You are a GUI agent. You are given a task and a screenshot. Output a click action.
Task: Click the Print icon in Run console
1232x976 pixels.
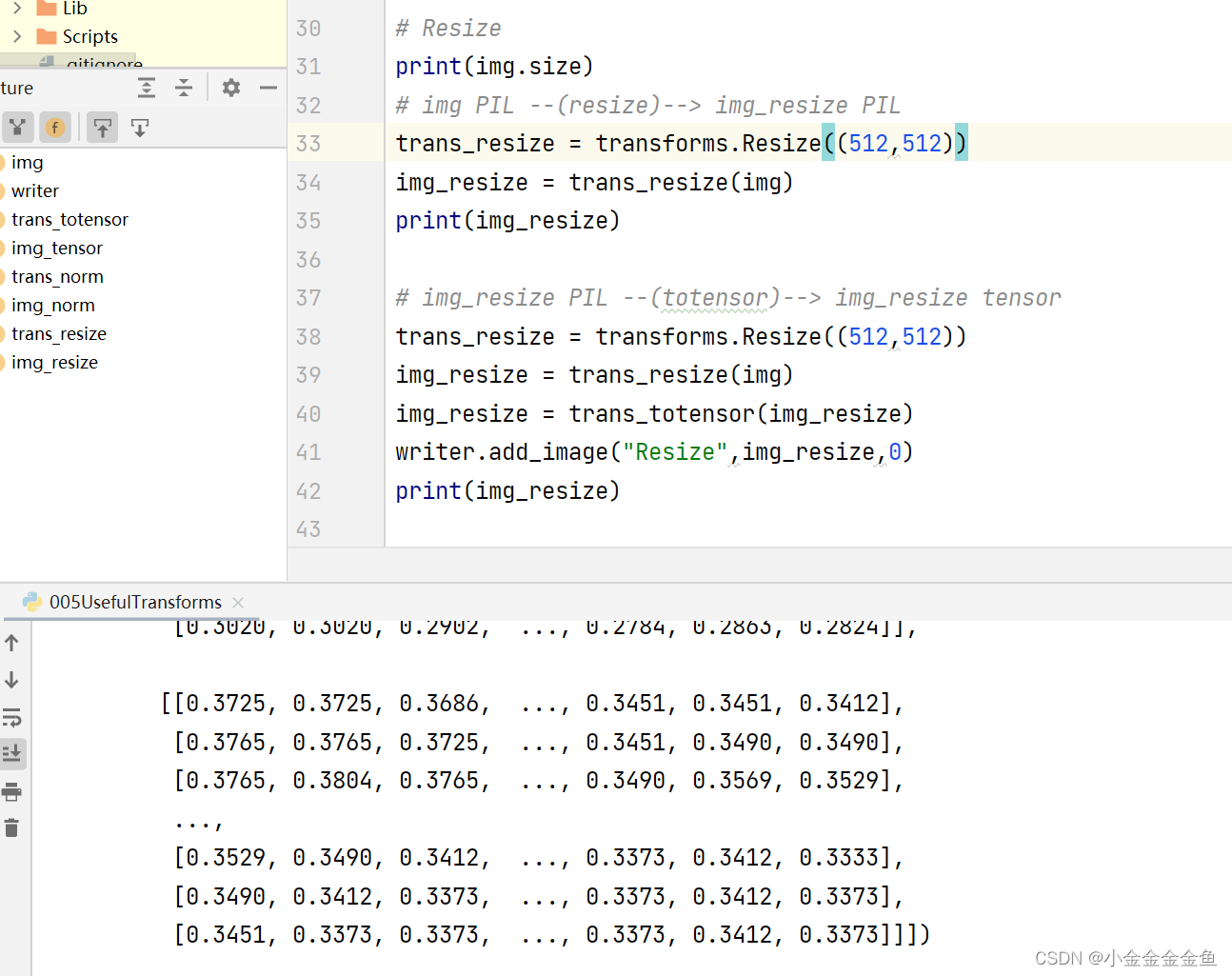click(x=11, y=791)
